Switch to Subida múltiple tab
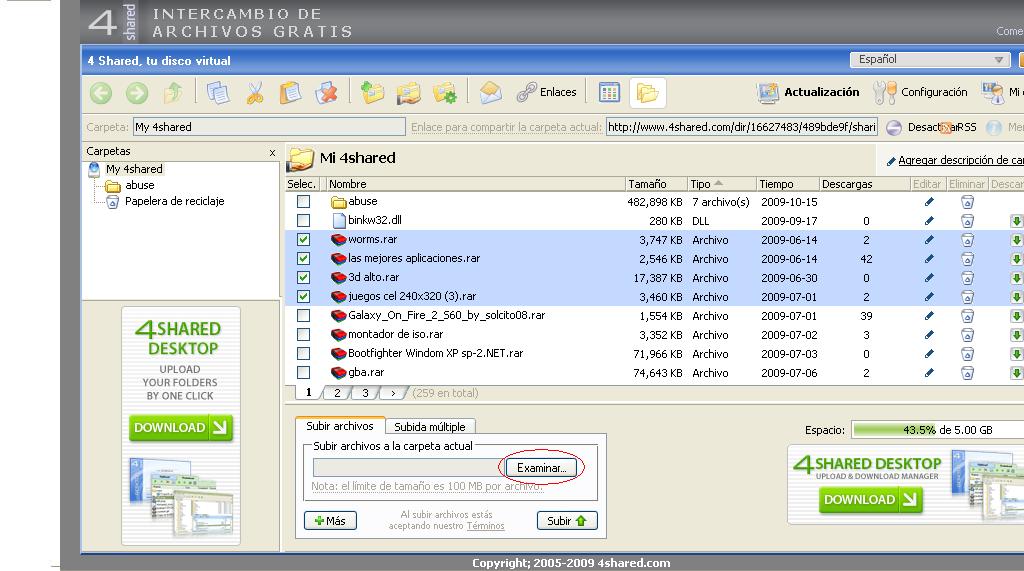 pyautogui.click(x=430, y=427)
